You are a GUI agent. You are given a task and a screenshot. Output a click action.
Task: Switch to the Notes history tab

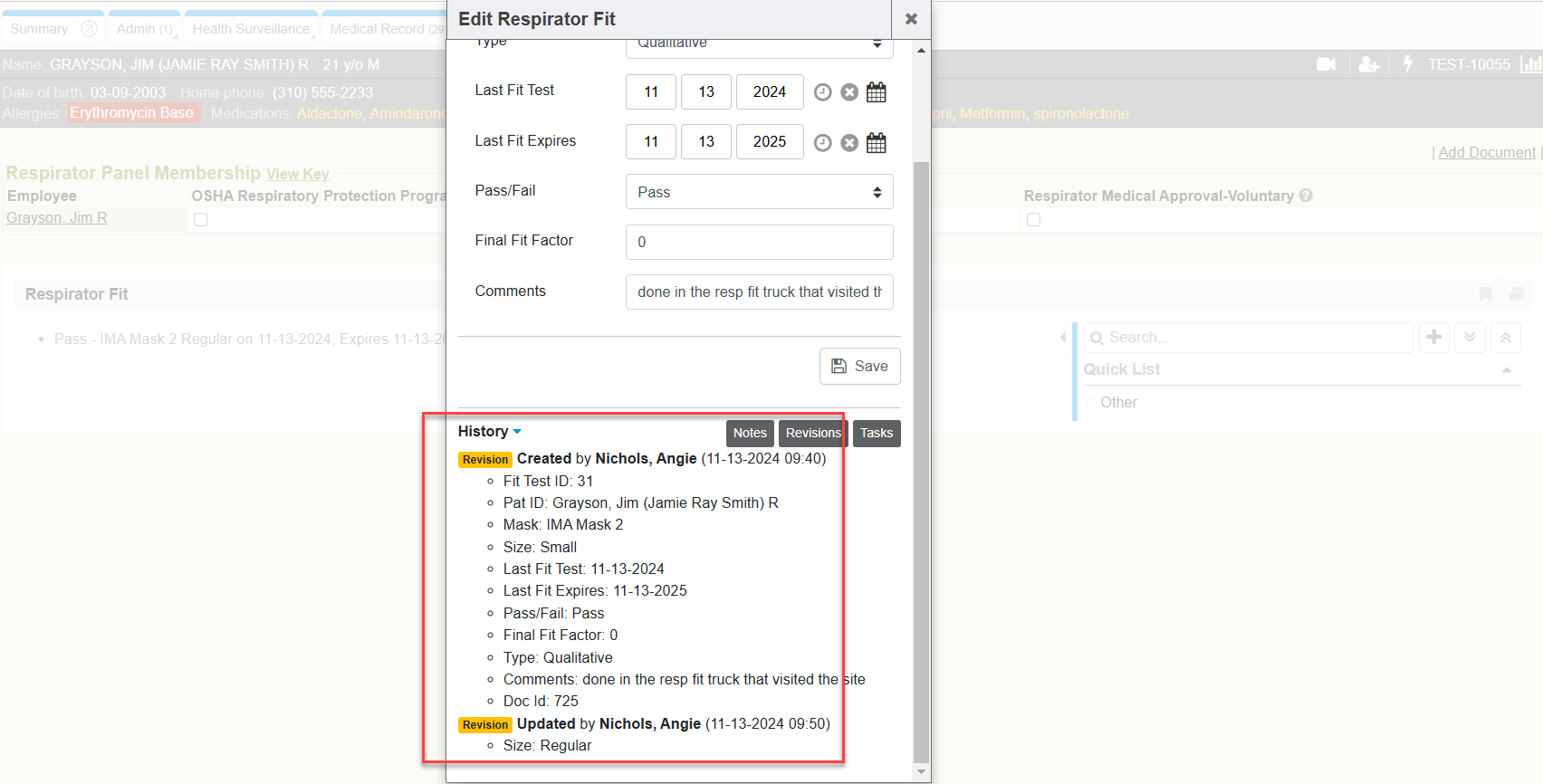749,434
